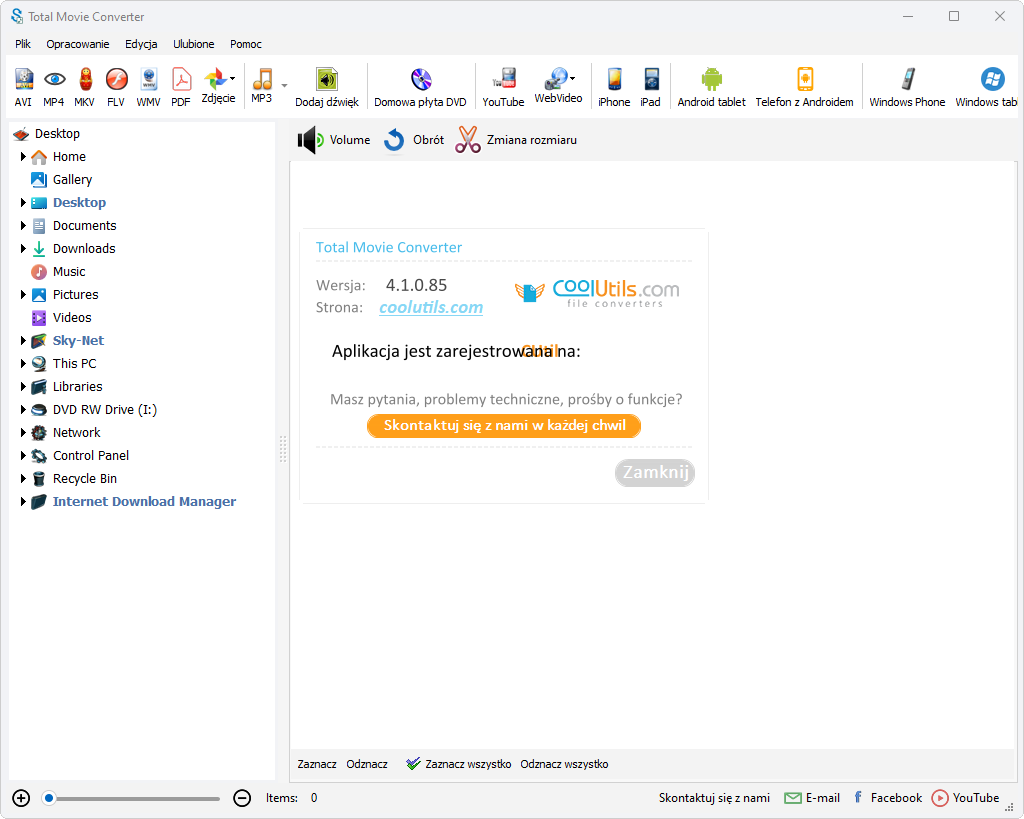This screenshot has height=819, width=1024.
Task: Select Music folder in tree
Action: [58, 272]
